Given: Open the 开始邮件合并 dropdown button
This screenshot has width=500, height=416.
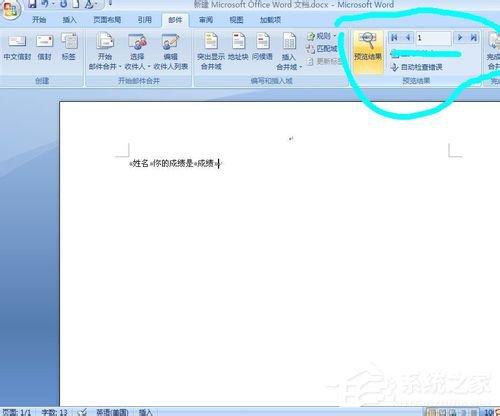Looking at the screenshot, I should 105,52.
